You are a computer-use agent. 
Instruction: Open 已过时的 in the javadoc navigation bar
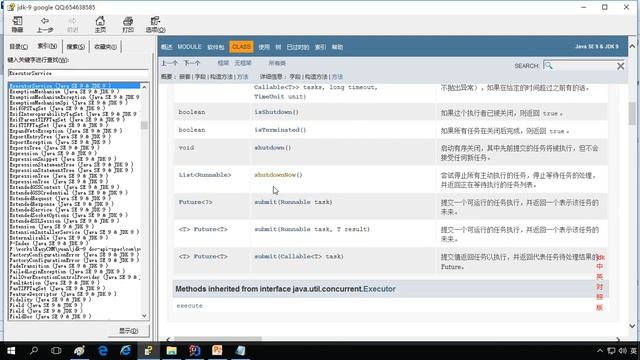click(x=298, y=47)
